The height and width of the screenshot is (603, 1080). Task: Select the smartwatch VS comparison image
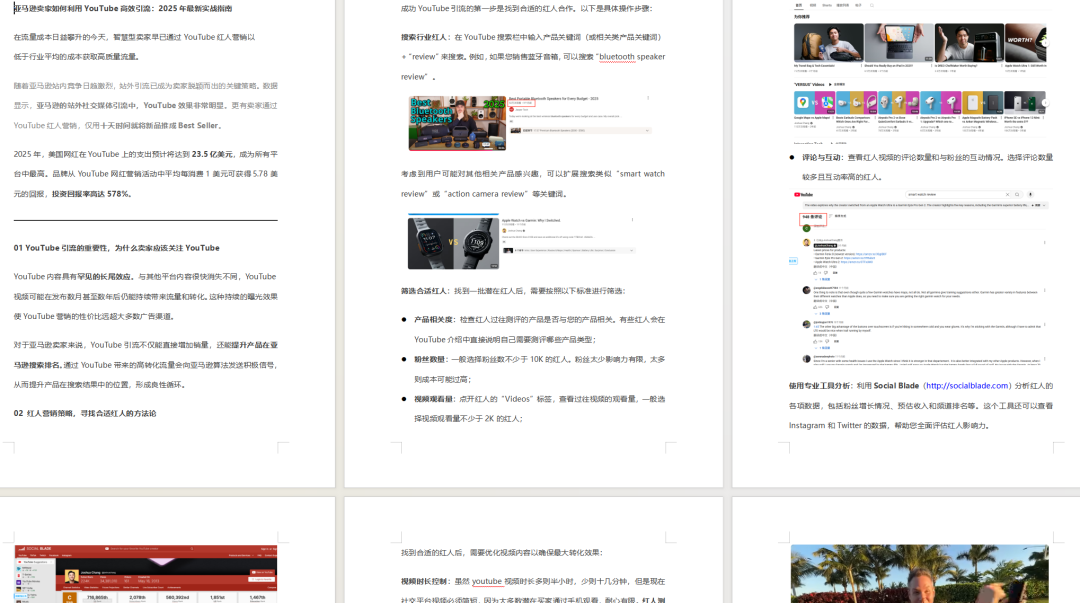(453, 243)
